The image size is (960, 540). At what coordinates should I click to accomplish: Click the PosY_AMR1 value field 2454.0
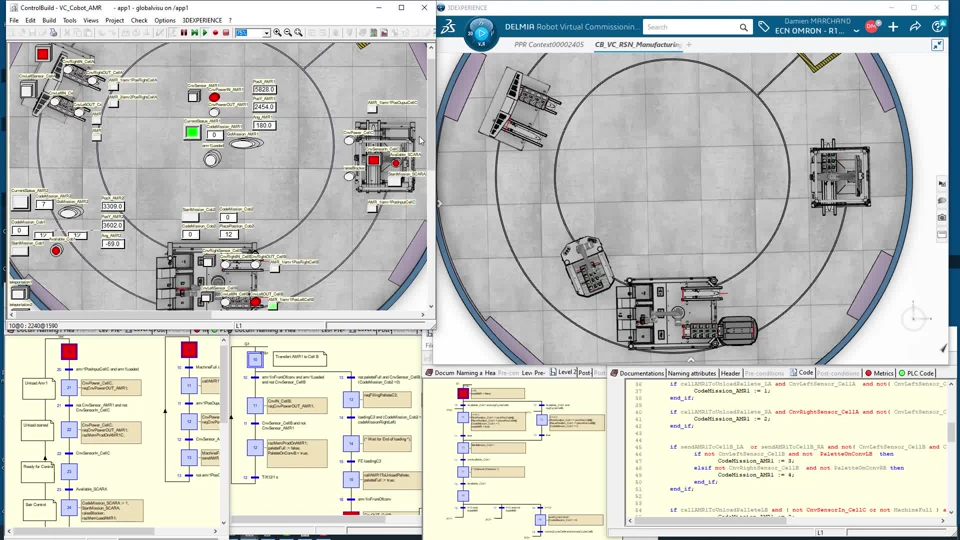tap(264, 107)
